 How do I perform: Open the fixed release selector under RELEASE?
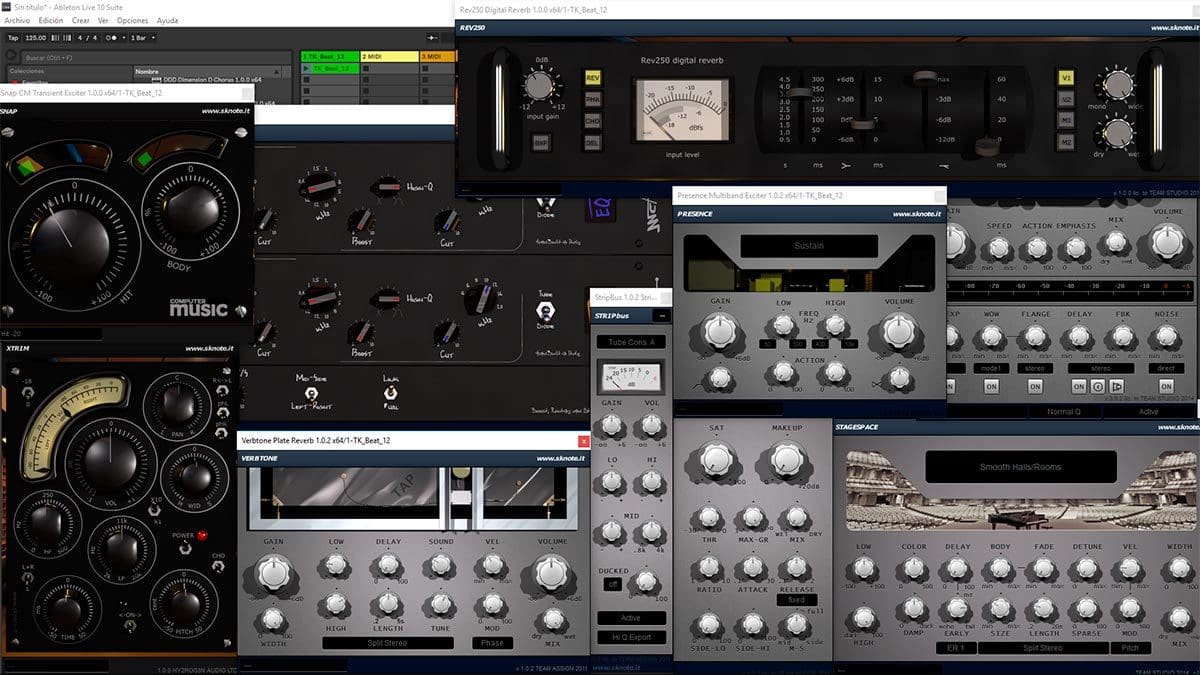(x=796, y=600)
